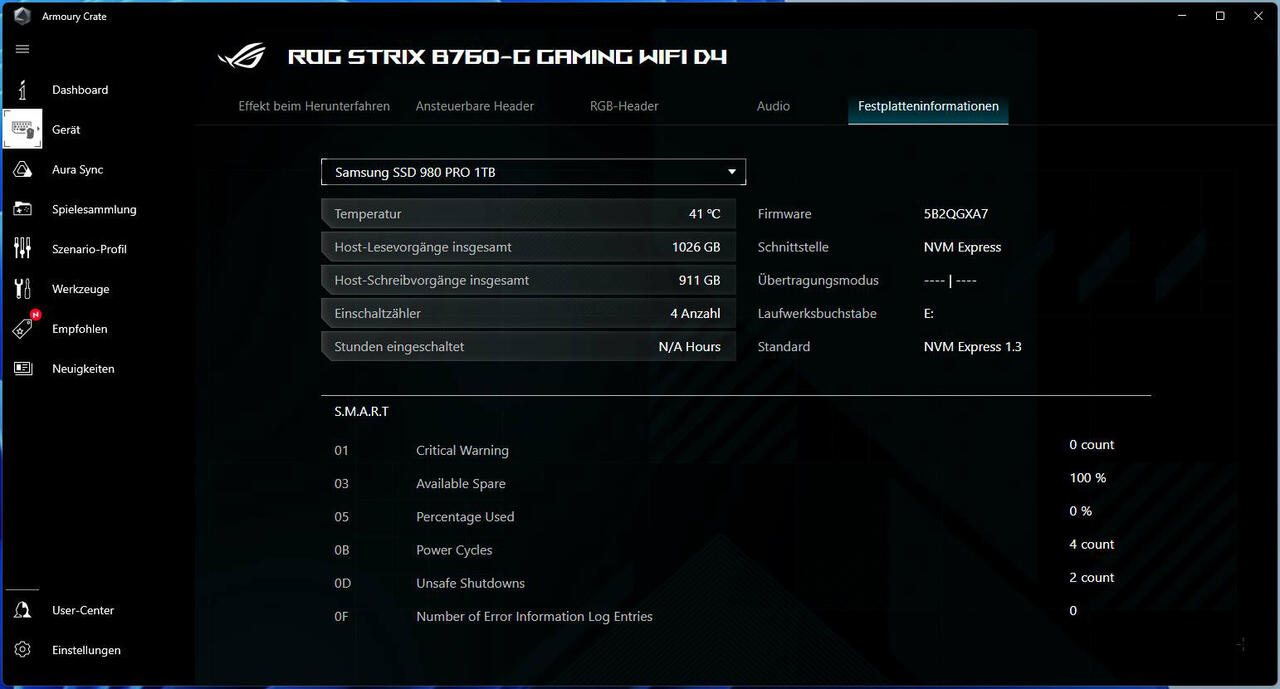Image resolution: width=1280 pixels, height=689 pixels.
Task: Click the ROG STRIX B760-G GAMING WIFI D4 title
Action: [507, 56]
